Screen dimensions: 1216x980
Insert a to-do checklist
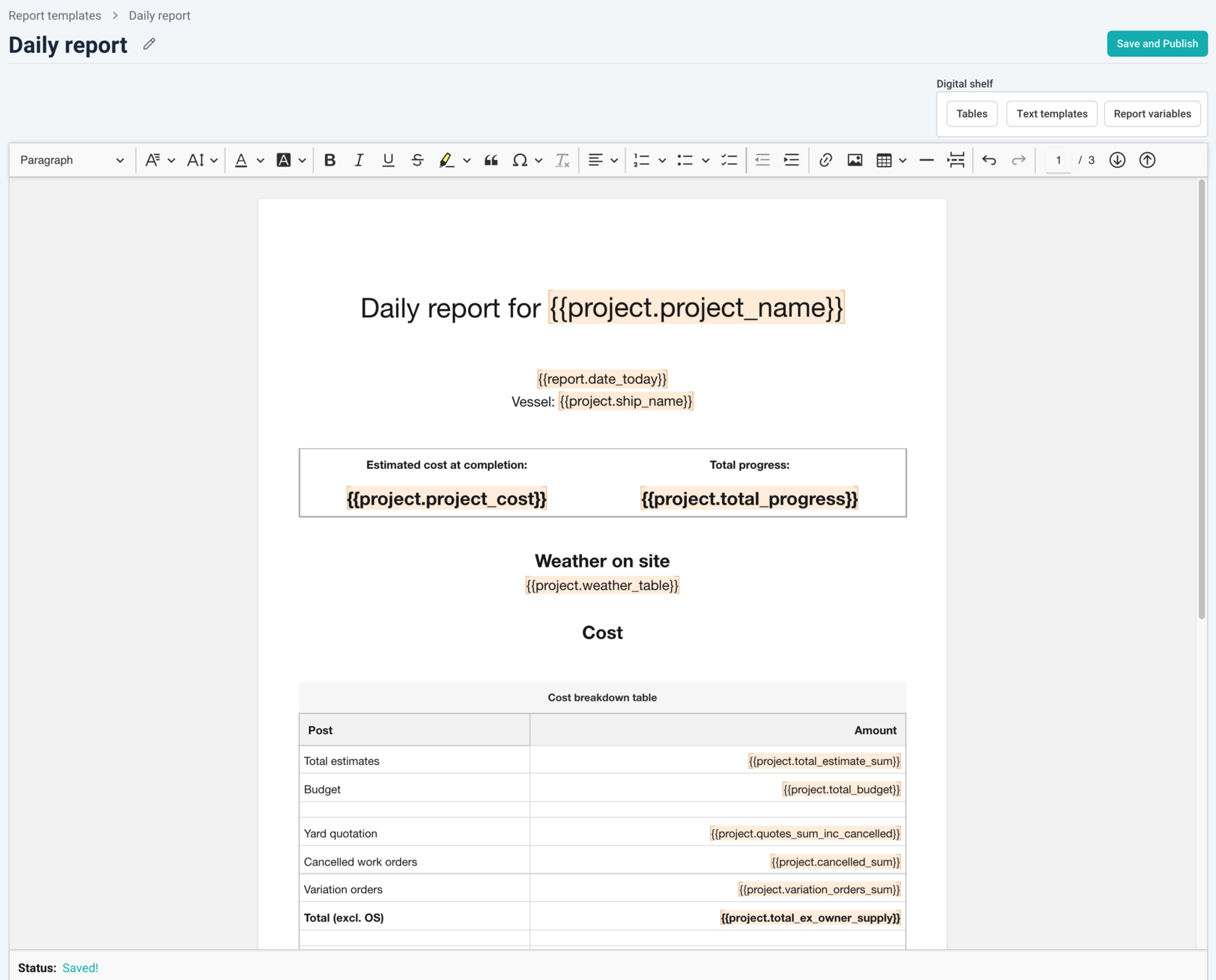(729, 160)
